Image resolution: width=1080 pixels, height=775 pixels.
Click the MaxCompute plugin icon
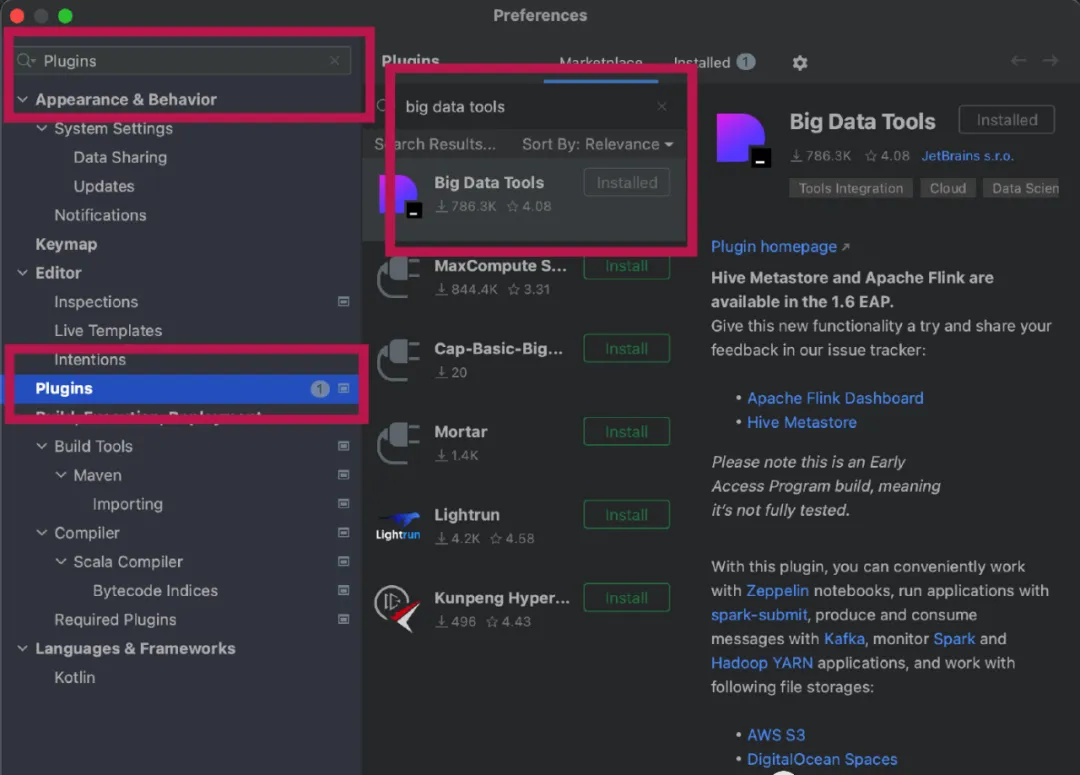(x=399, y=278)
